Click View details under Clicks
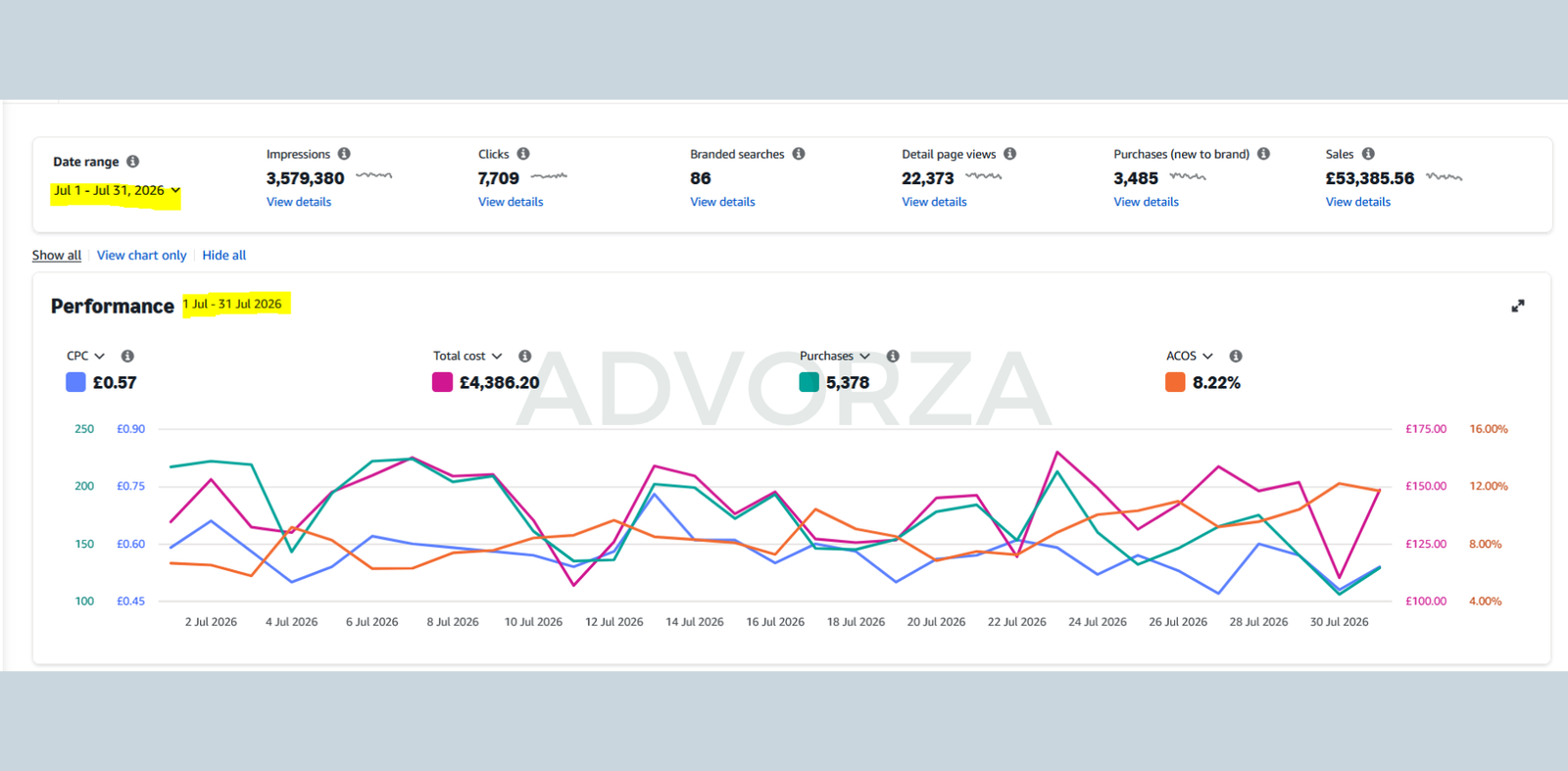This screenshot has width=1568, height=771. [511, 202]
